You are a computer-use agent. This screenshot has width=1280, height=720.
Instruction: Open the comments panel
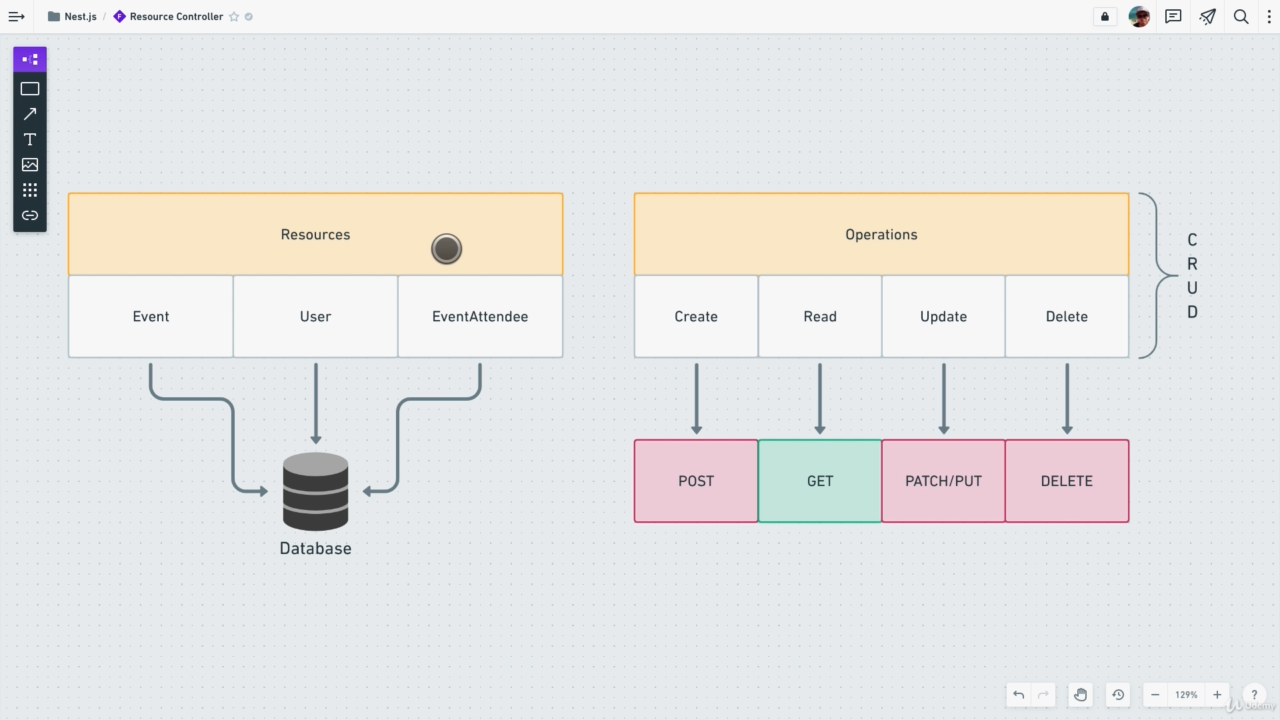(1173, 16)
